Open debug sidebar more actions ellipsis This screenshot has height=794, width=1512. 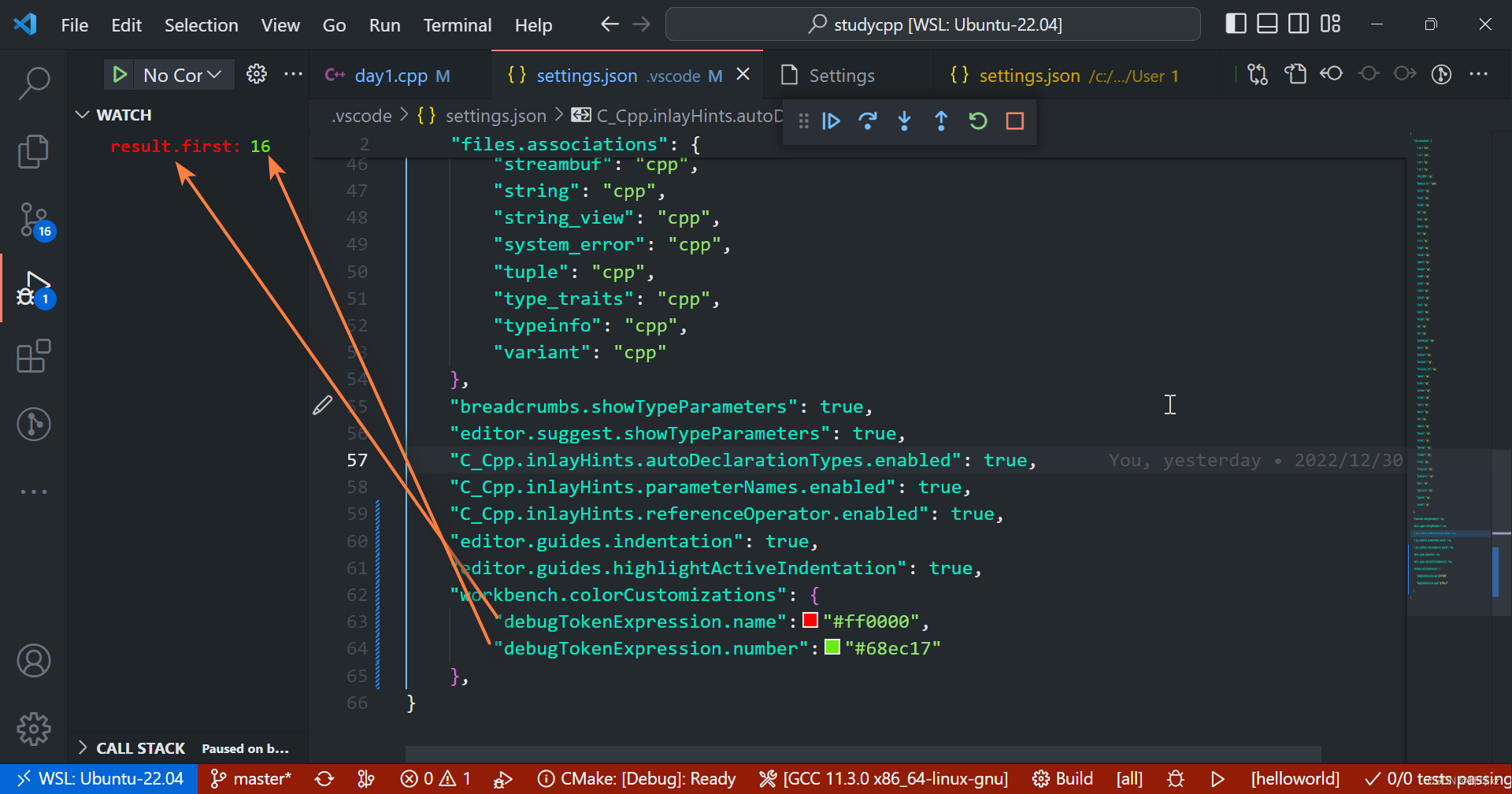[x=293, y=74]
